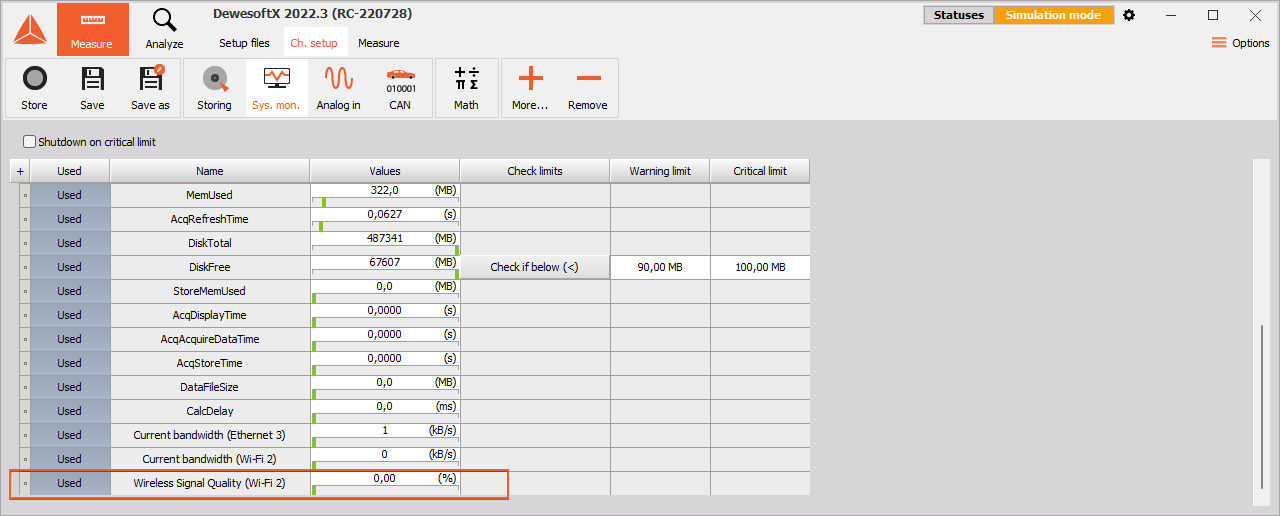Screen dimensions: 1280x516
Task: Toggle Used for CalcDelay row
Action: [x=70, y=411]
